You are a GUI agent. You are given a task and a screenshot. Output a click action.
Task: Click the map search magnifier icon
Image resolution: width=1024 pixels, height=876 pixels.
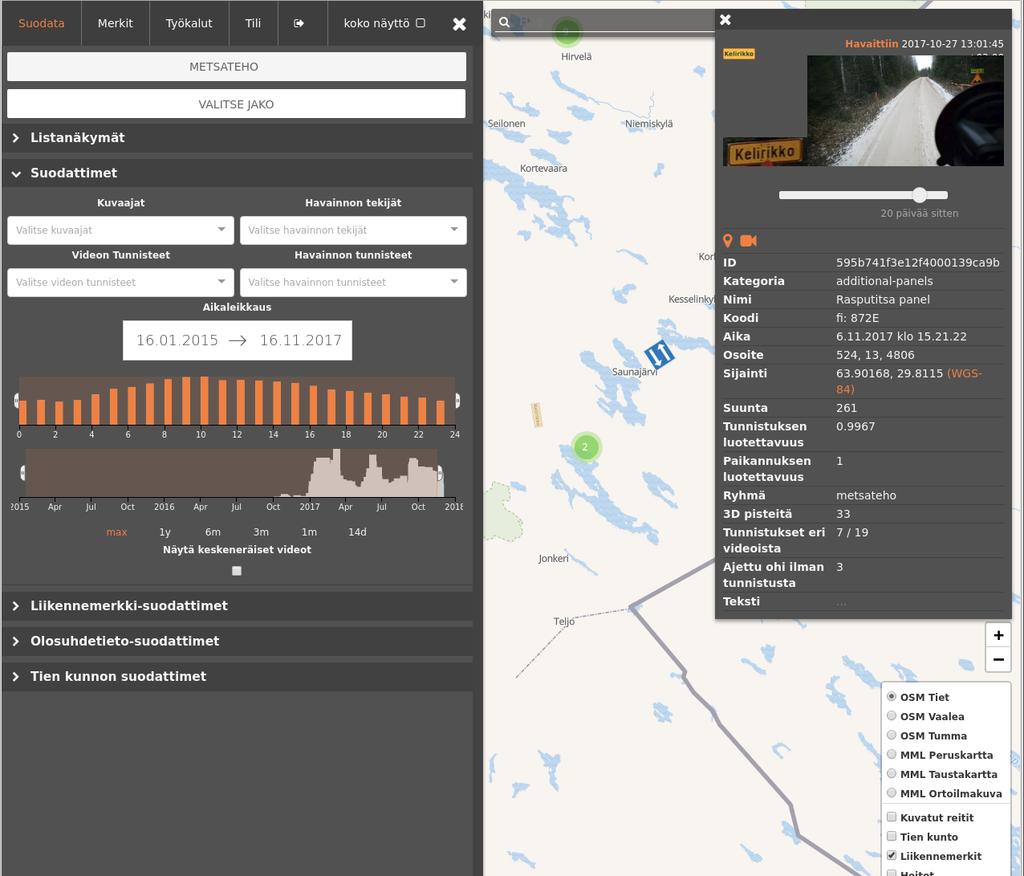click(x=504, y=22)
